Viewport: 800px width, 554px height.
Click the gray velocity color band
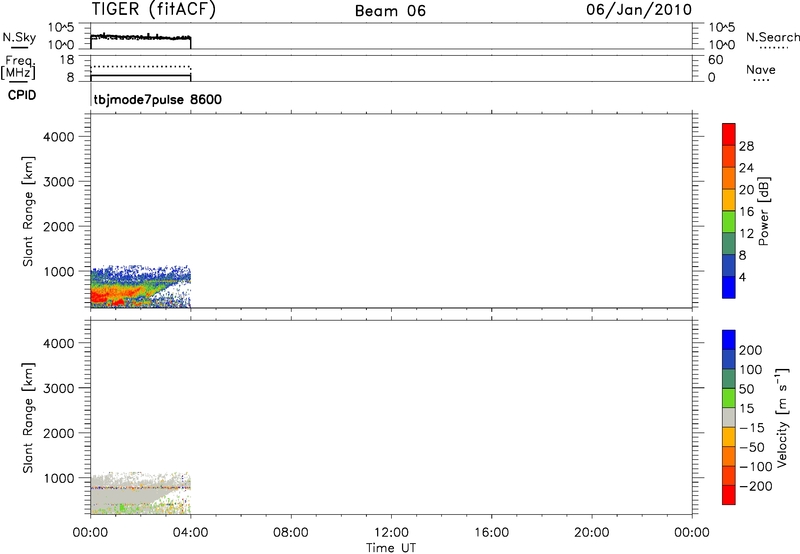tap(729, 417)
